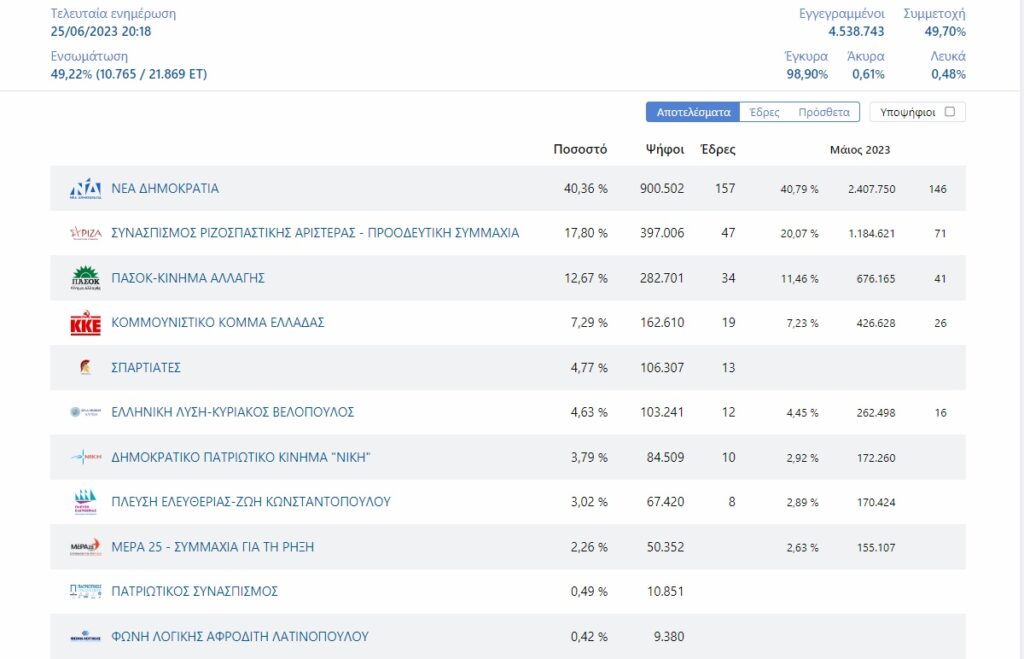Open the Πρόσθετα tab

coord(824,112)
